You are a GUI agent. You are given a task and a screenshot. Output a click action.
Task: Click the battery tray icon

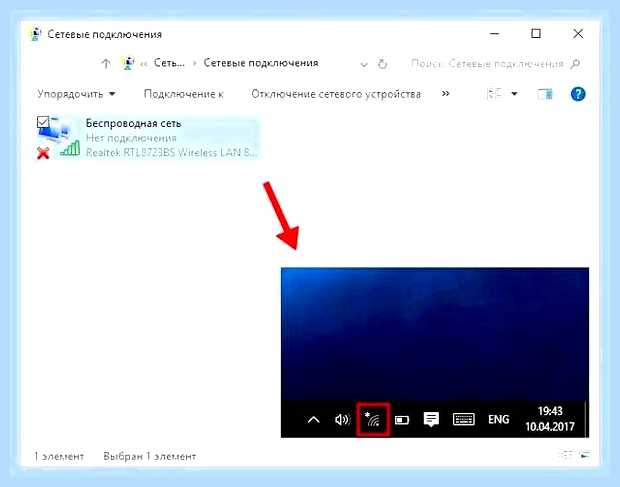pyautogui.click(x=402, y=420)
